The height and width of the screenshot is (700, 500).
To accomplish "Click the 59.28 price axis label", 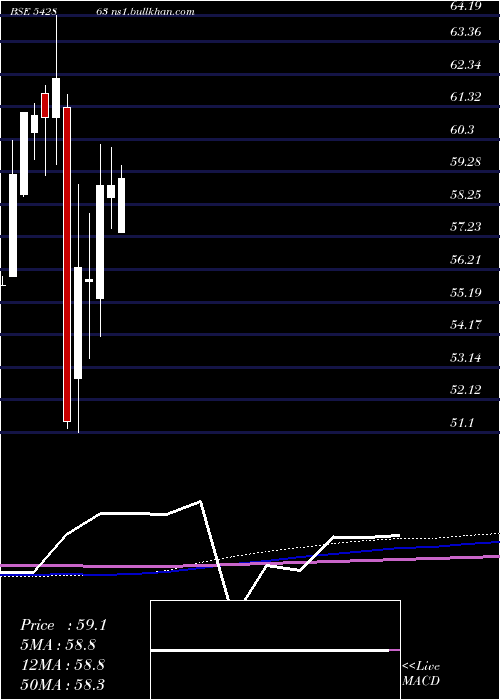I will tap(466, 162).
